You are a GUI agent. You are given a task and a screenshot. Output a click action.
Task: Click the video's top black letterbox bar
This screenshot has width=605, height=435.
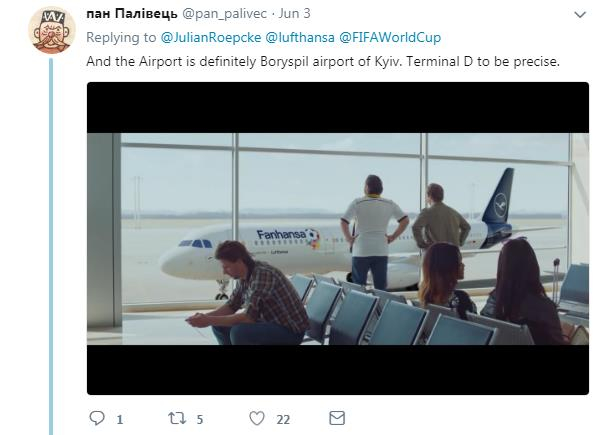[338, 107]
